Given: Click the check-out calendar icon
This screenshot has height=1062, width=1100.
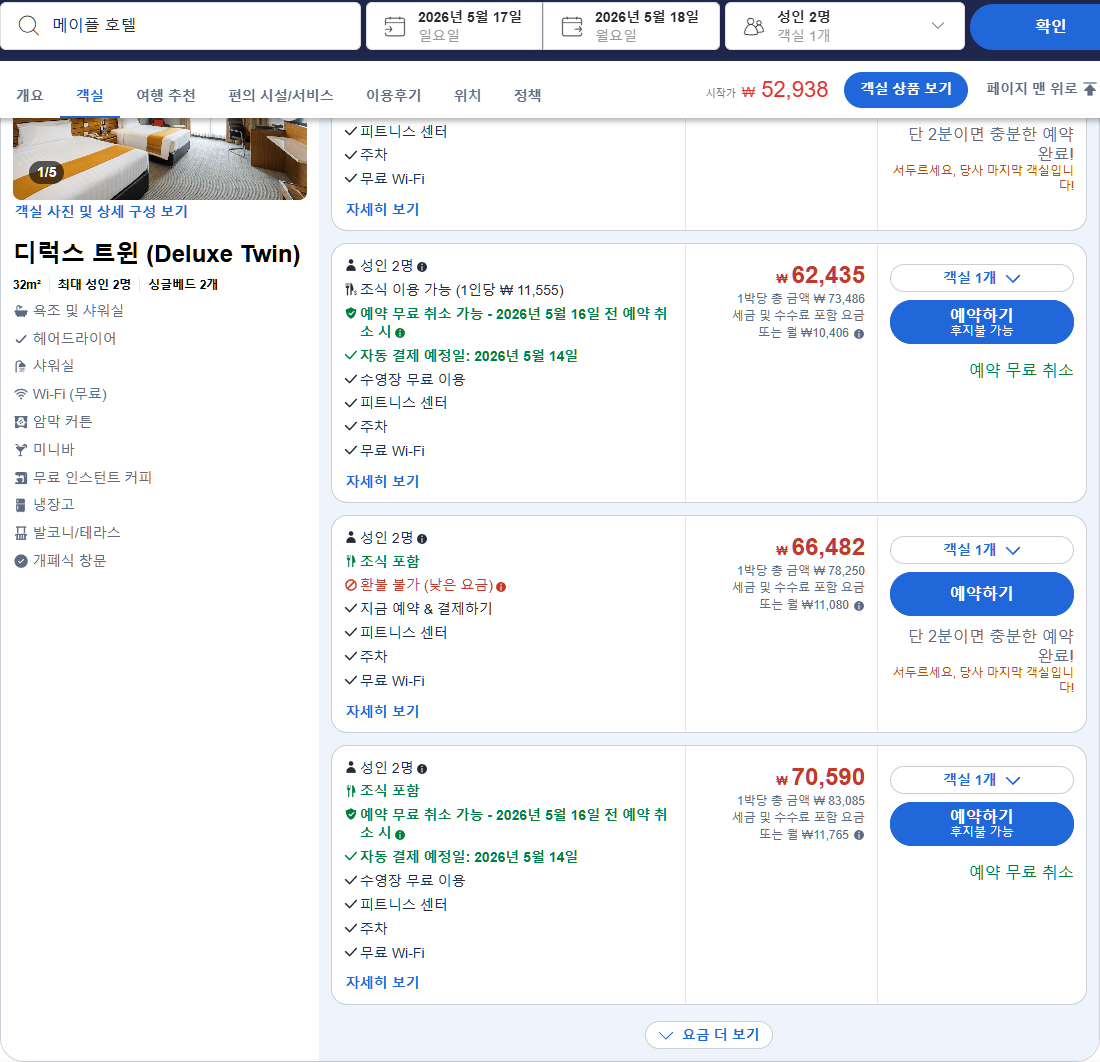Looking at the screenshot, I should click(x=572, y=27).
